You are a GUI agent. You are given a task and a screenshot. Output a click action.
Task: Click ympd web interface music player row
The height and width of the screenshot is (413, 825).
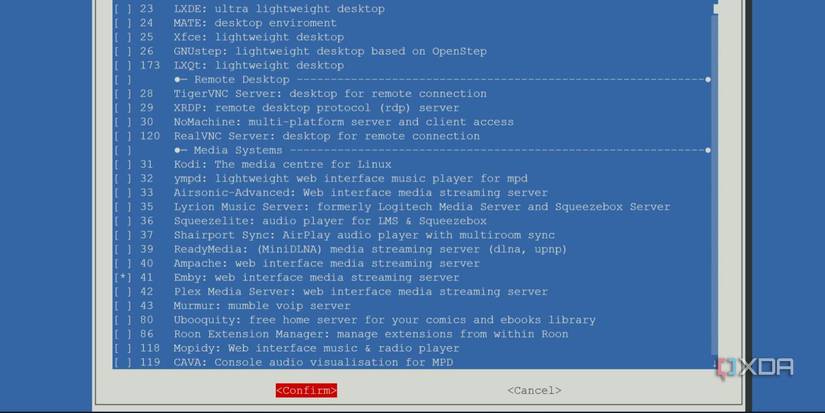[x=411, y=178]
